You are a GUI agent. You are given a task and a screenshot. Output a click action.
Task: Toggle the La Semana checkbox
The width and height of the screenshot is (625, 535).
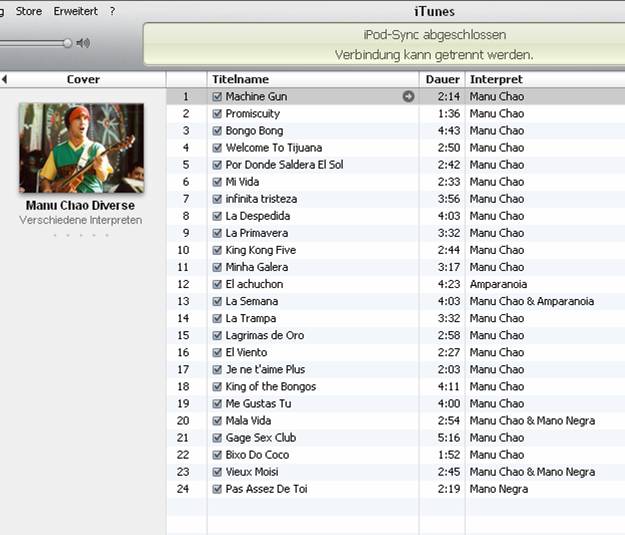217,301
